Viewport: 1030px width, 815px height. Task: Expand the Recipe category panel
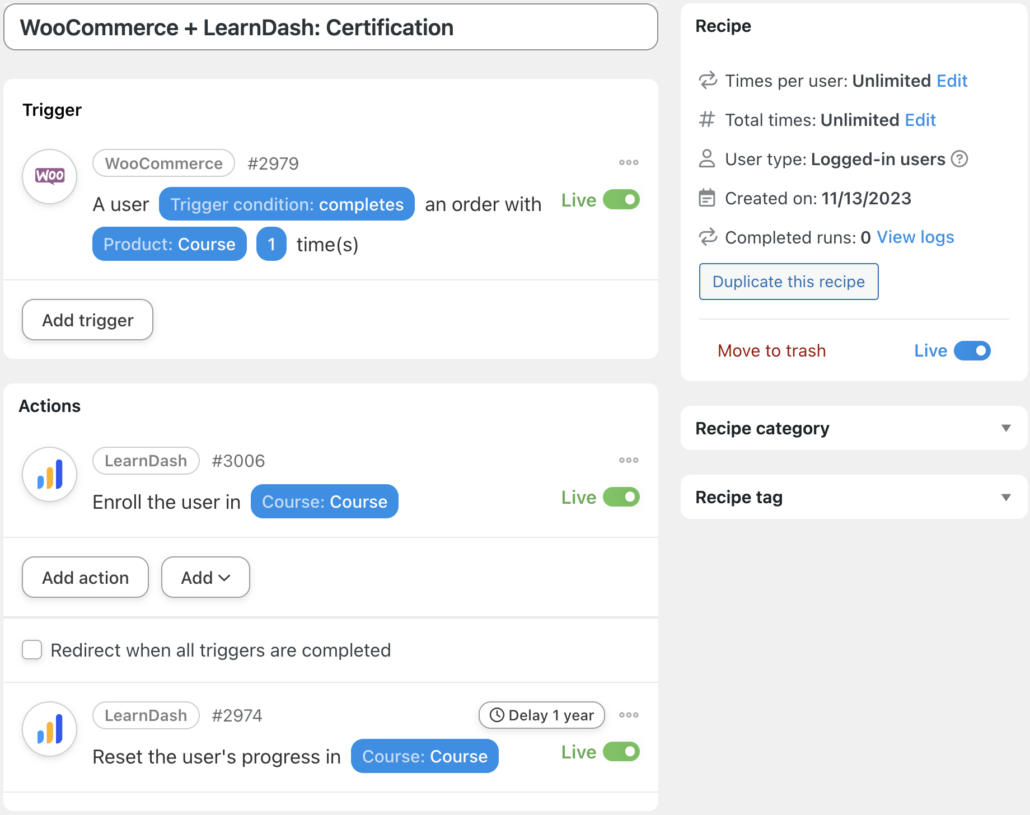pos(1006,428)
